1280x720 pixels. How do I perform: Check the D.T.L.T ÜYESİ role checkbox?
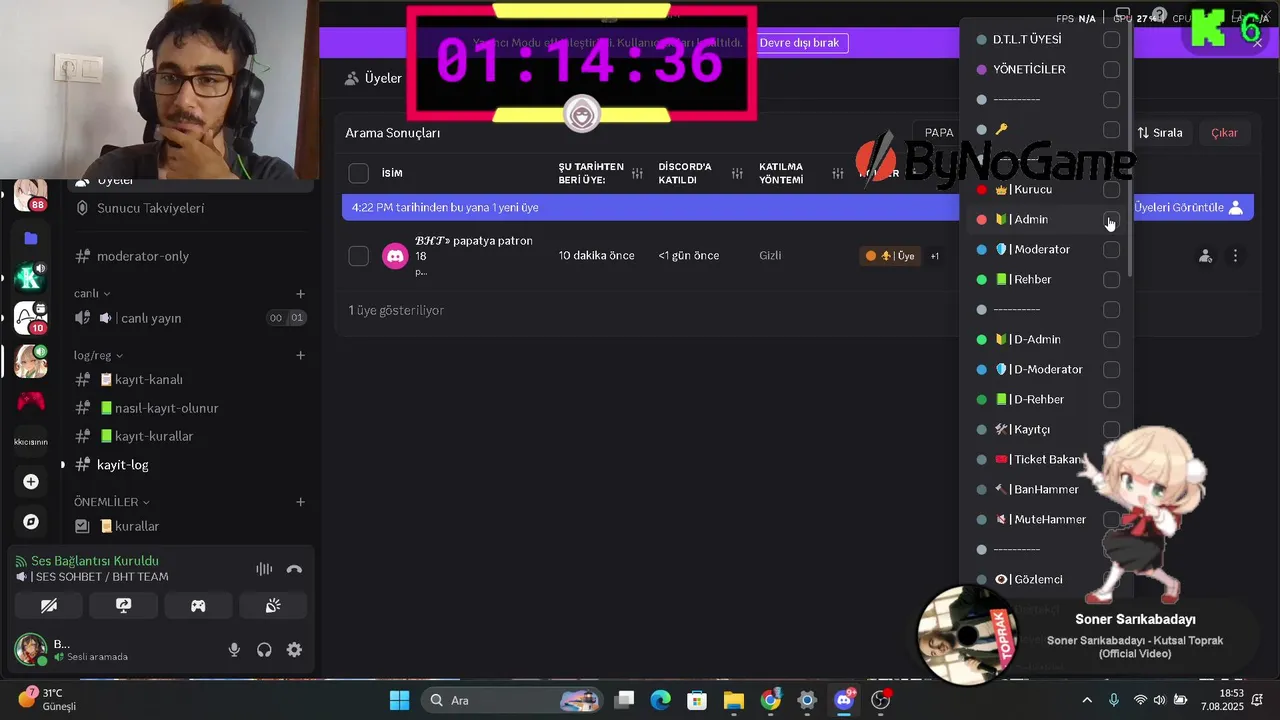click(x=1111, y=39)
